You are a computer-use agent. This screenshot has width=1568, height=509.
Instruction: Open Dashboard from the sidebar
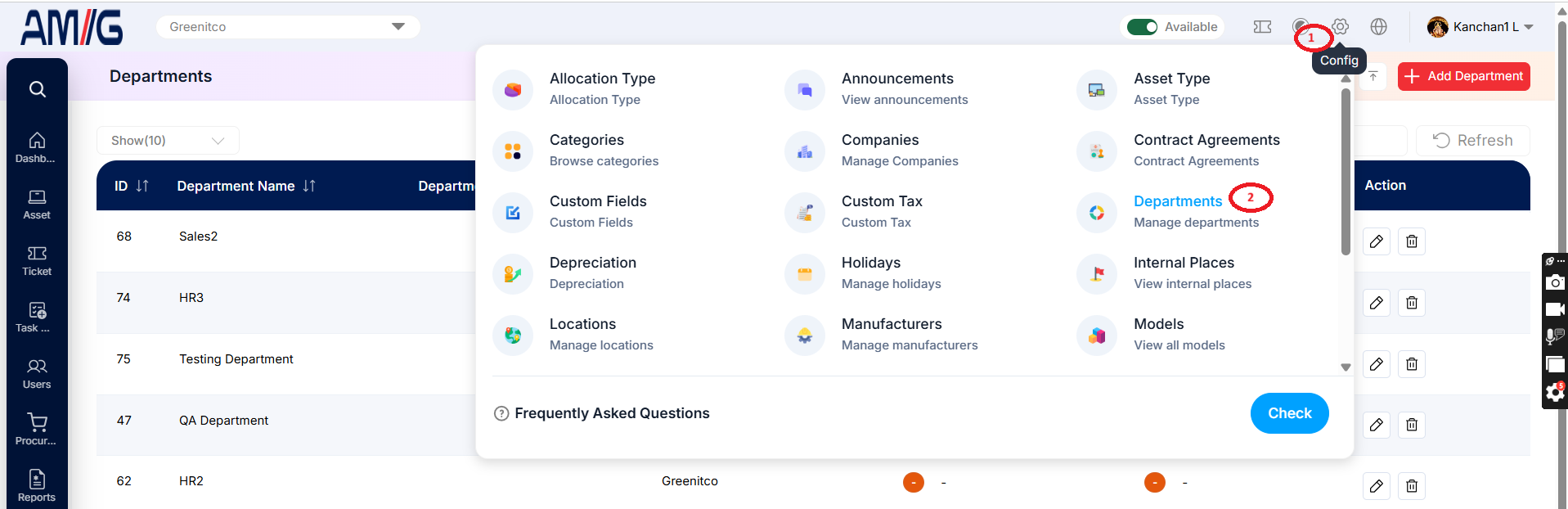coord(37,148)
